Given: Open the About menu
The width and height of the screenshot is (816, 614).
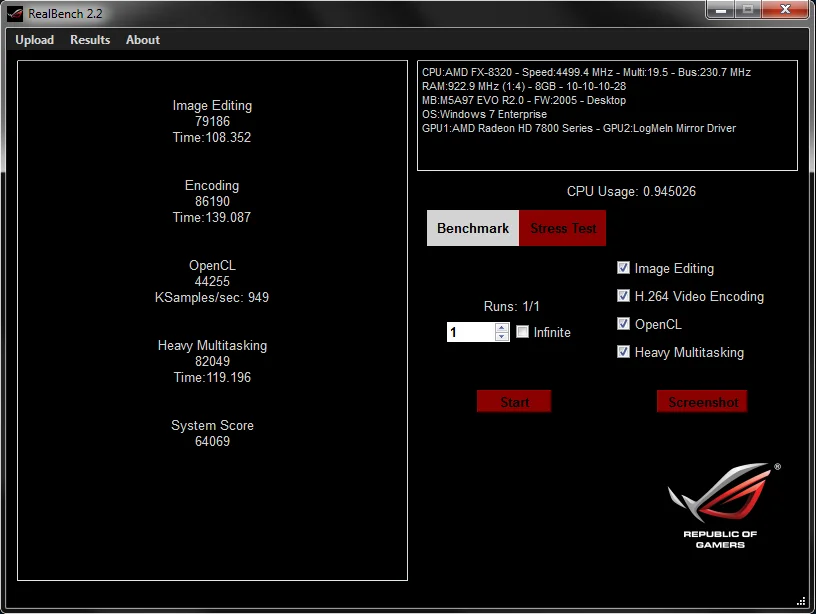Looking at the screenshot, I should [143, 40].
